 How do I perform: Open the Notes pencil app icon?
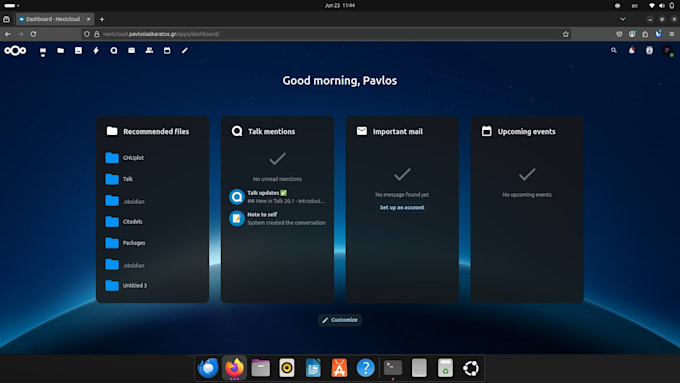click(185, 51)
